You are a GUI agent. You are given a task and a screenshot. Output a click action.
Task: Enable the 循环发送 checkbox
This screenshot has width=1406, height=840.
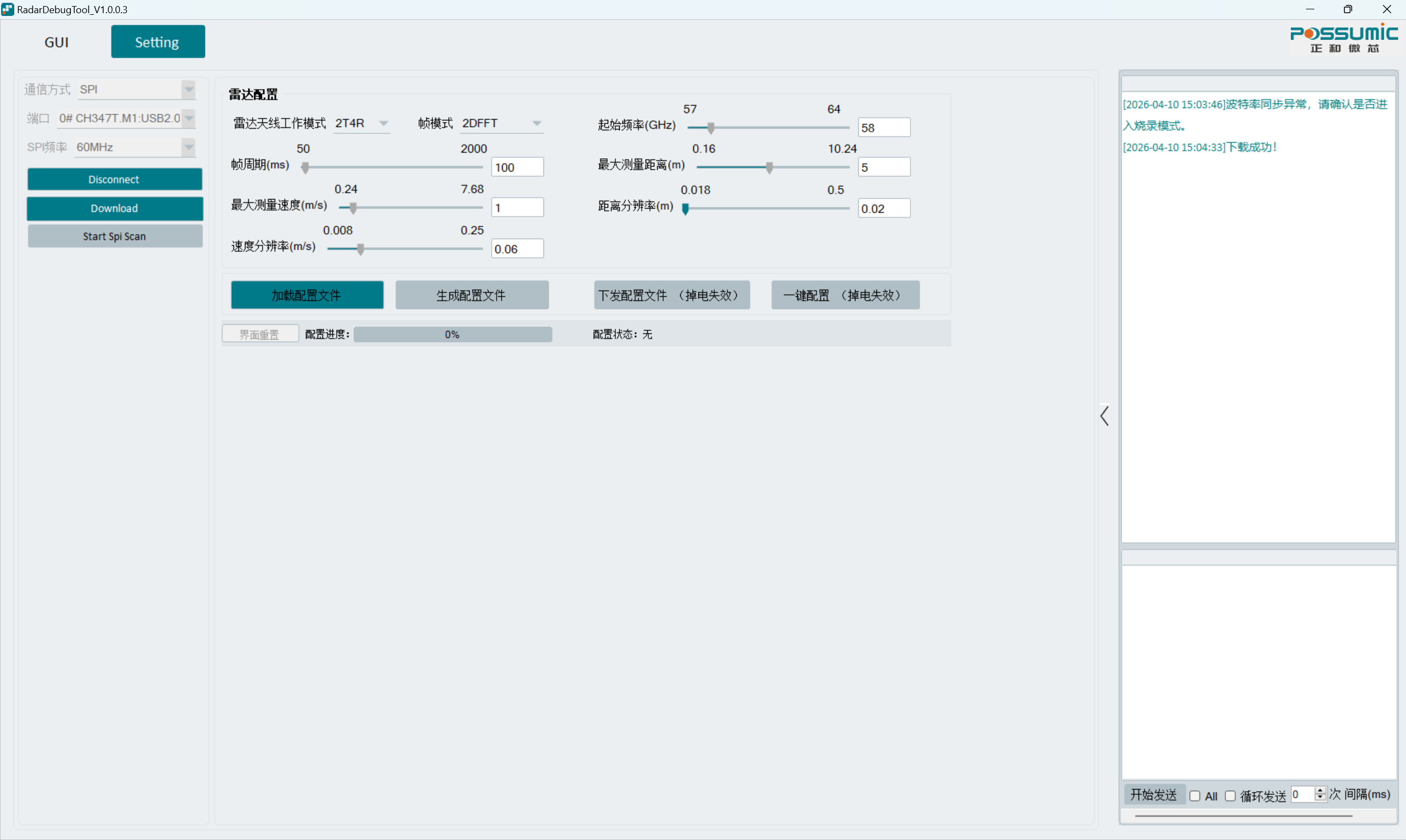pyautogui.click(x=1231, y=796)
